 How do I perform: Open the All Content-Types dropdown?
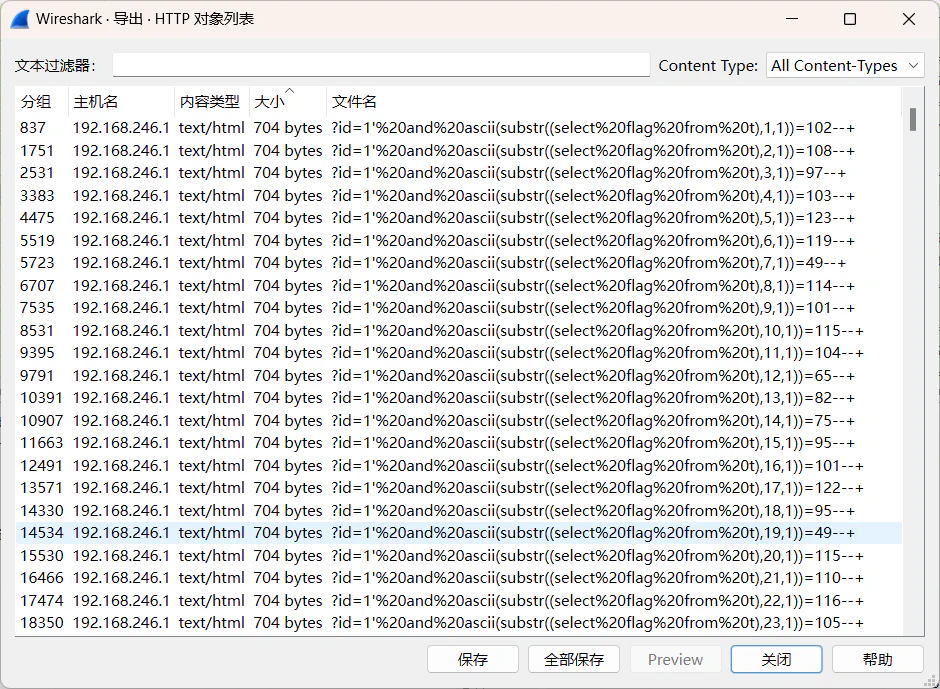point(845,65)
